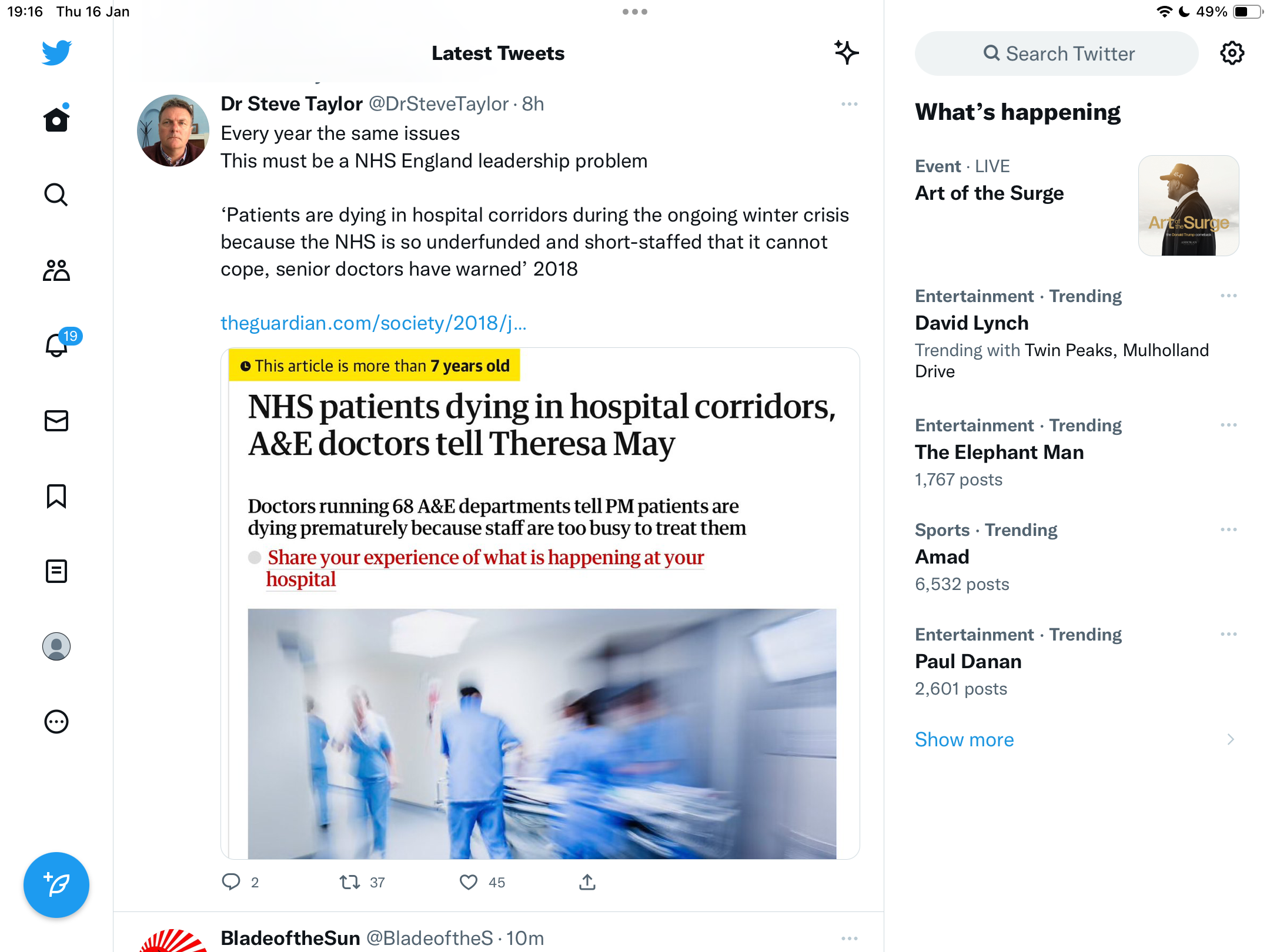This screenshot has height=952, width=1270.
Task: Open the Lists icon in sidebar
Action: click(x=56, y=571)
